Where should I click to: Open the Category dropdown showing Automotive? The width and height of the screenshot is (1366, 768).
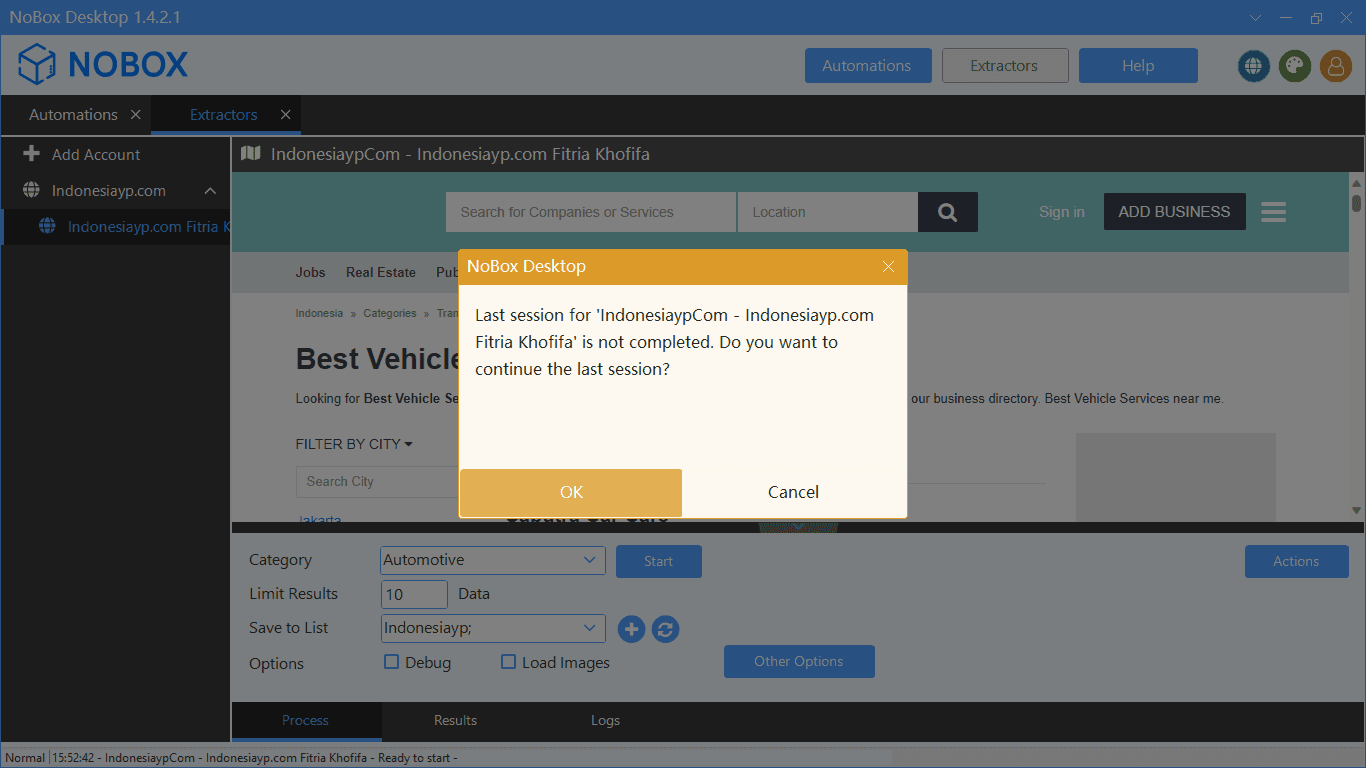pos(492,560)
